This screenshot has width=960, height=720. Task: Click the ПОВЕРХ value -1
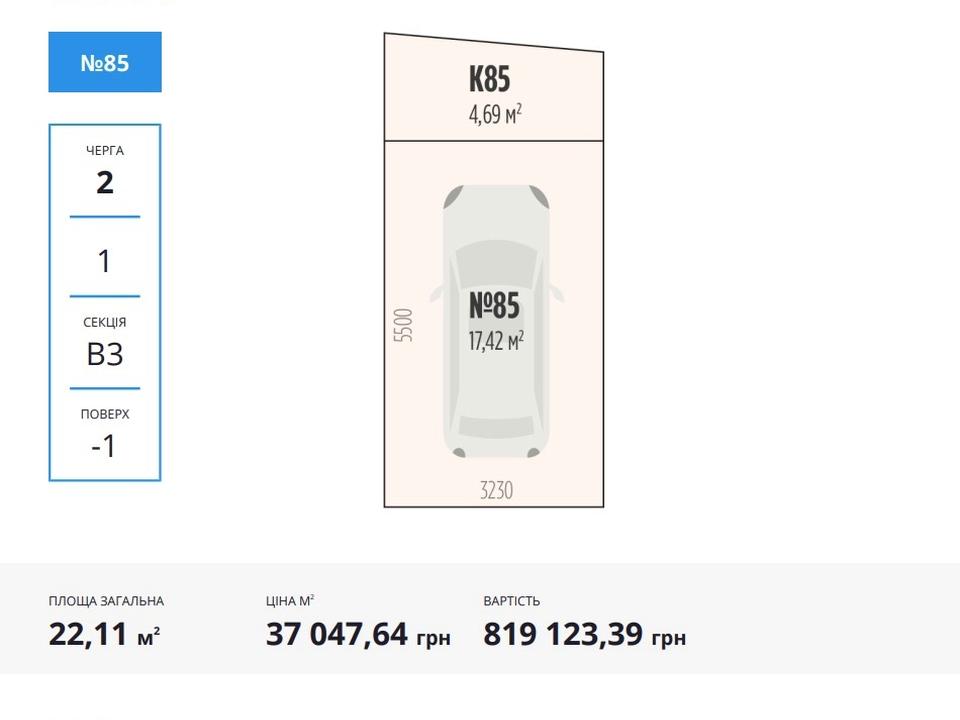pos(103,446)
